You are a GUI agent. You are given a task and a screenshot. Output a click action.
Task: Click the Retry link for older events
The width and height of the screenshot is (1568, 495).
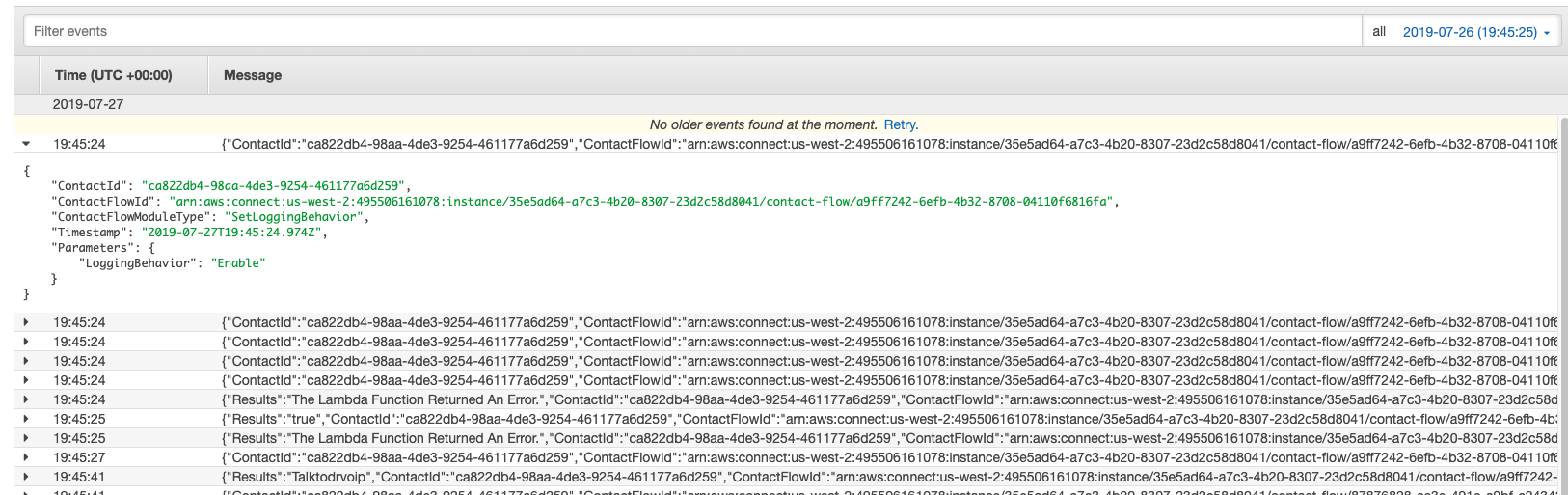(x=901, y=124)
